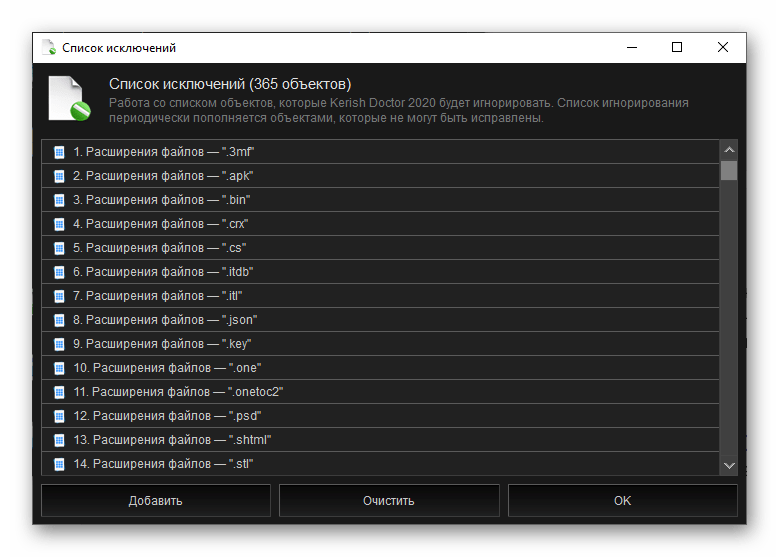Click the icon beside the ".itl" entry
Screen dimensions: 779x557
59,296
